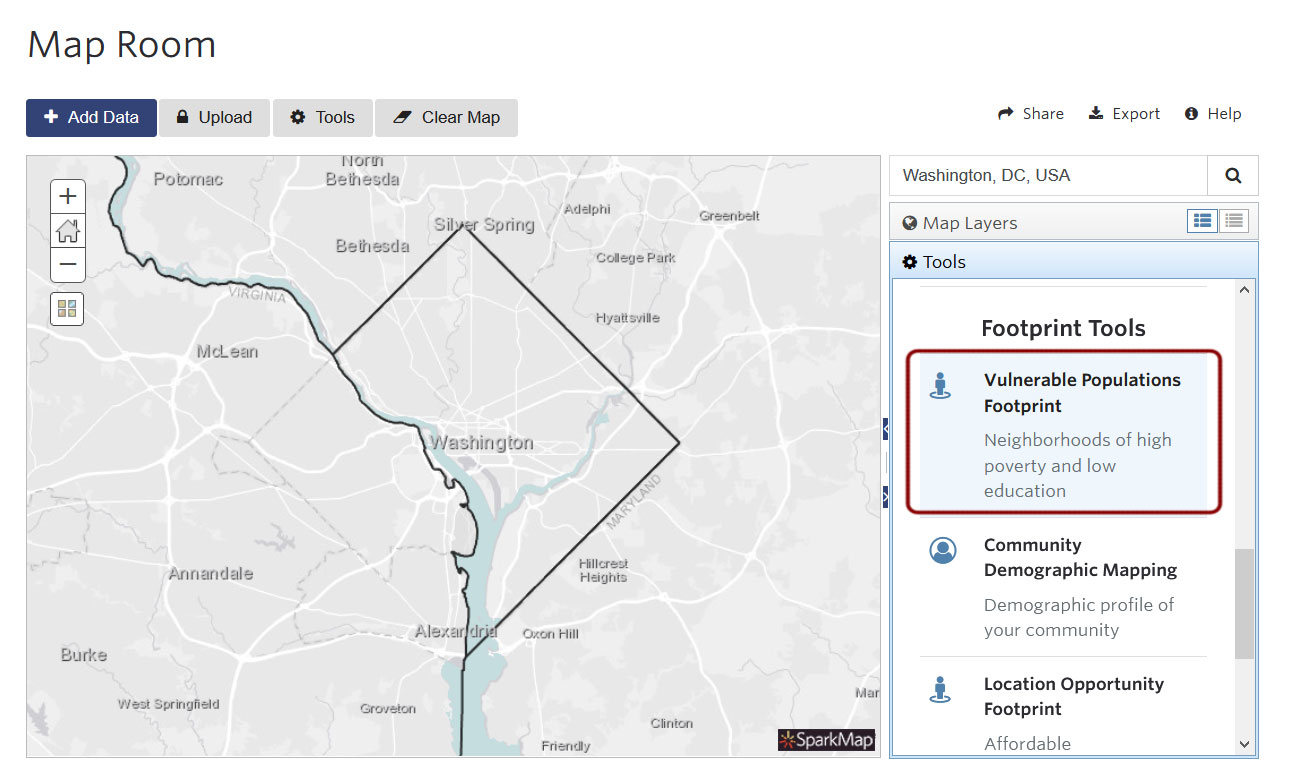Click the search magnifier icon
The height and width of the screenshot is (780, 1290).
1232,175
